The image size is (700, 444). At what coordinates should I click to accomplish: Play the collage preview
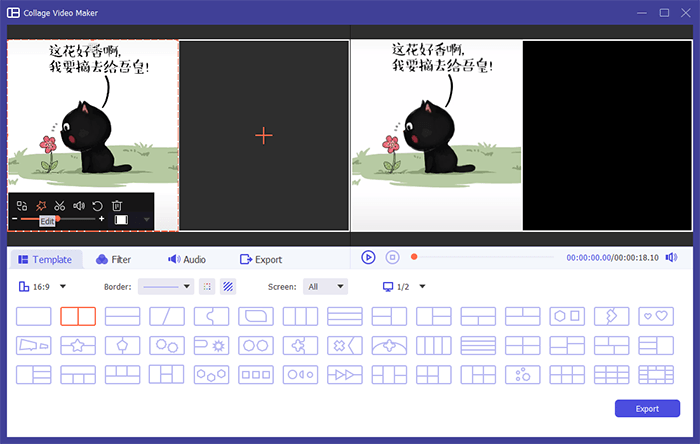[x=368, y=257]
